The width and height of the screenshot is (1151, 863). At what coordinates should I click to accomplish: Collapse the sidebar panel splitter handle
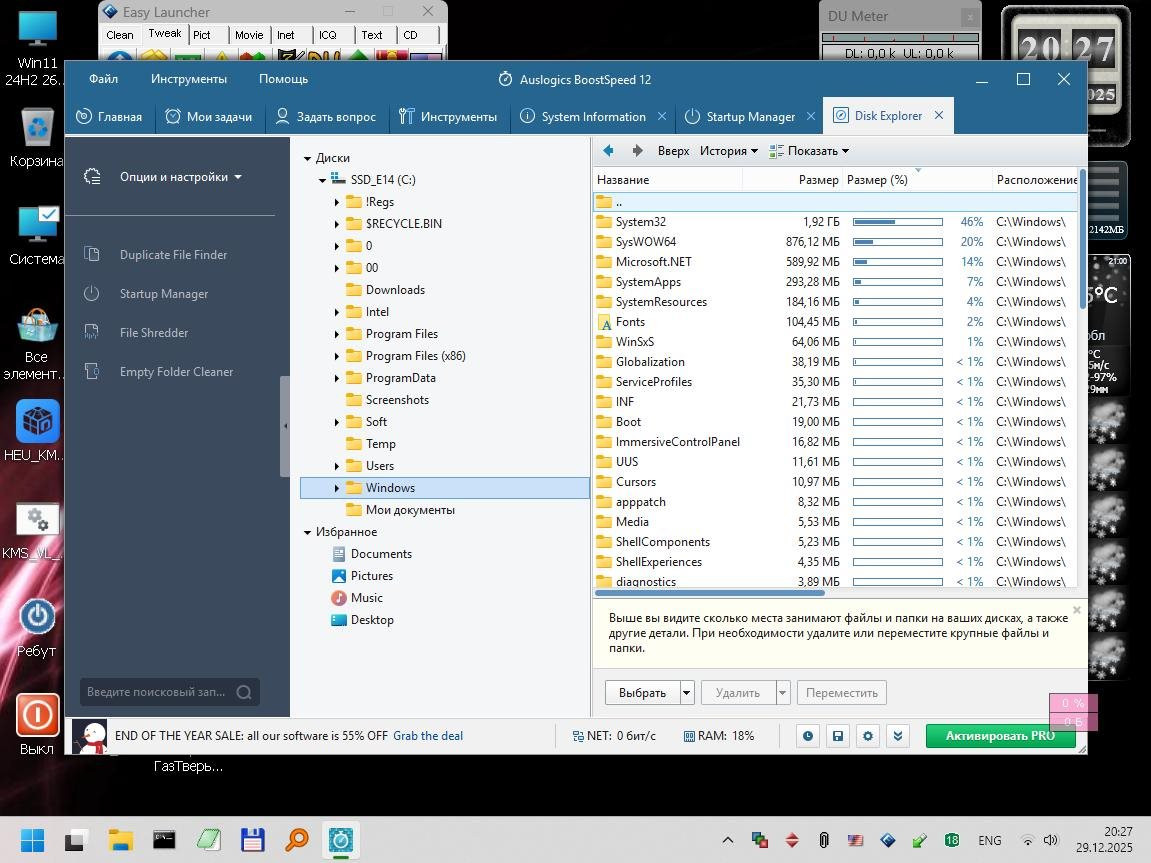(285, 426)
